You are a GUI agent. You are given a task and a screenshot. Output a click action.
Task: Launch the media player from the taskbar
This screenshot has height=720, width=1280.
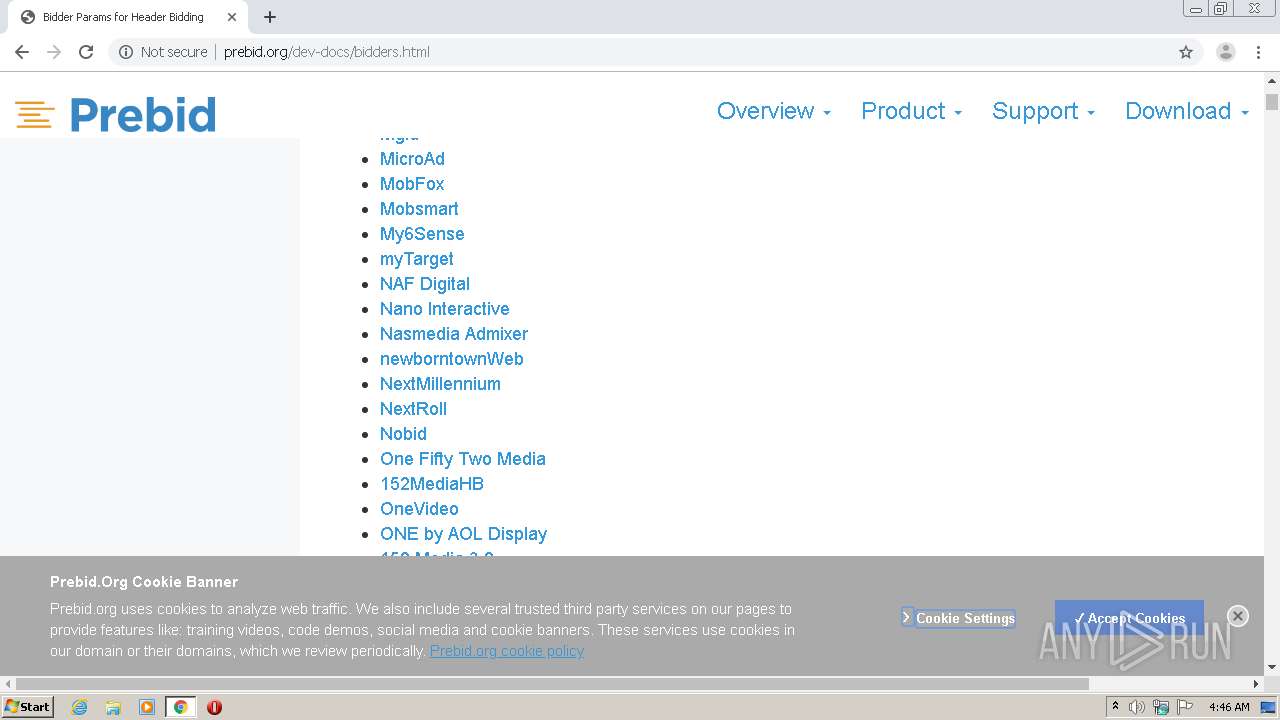point(147,707)
